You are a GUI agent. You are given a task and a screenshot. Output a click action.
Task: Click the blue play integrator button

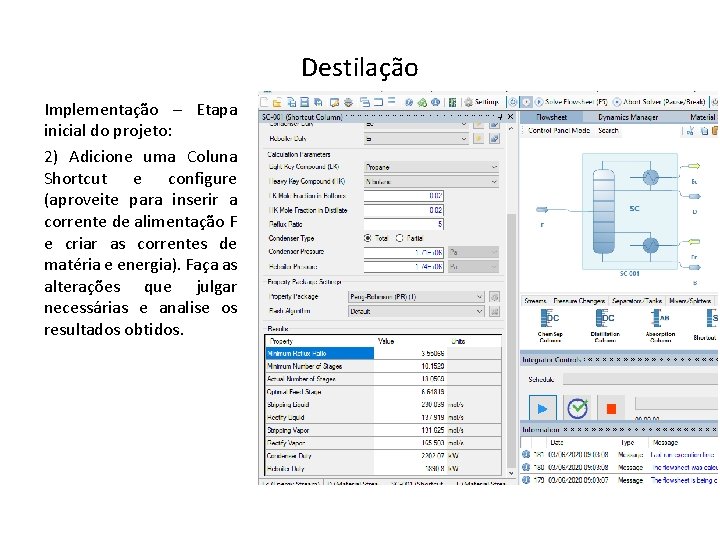542,408
